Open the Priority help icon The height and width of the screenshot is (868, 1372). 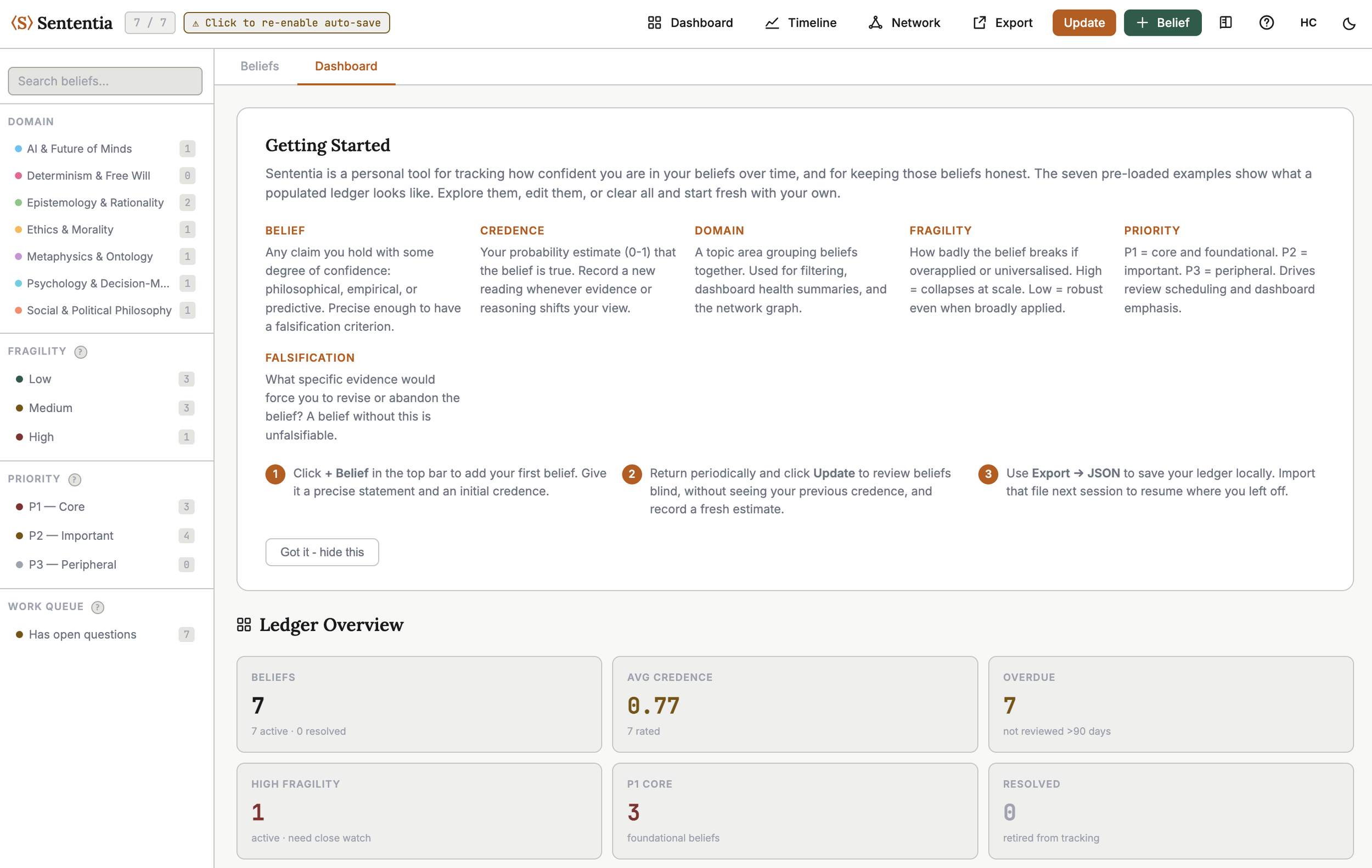pos(75,480)
